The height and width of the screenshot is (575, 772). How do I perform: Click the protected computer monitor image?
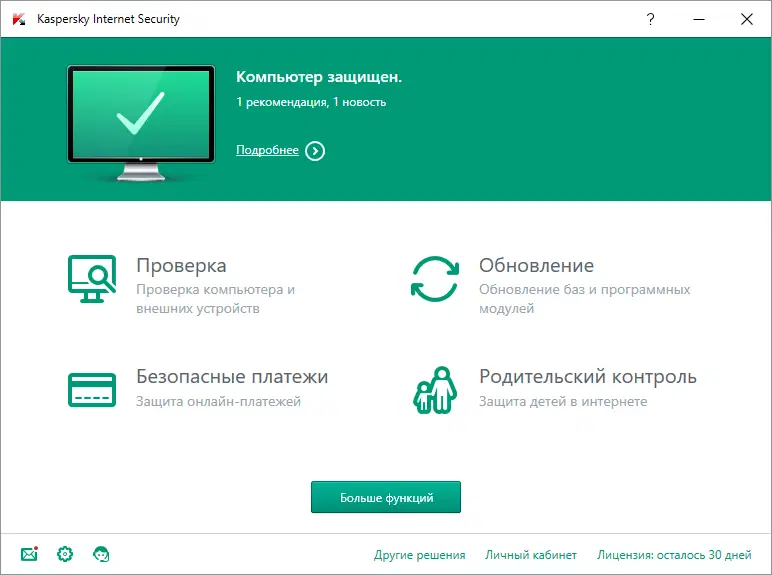tap(141, 123)
